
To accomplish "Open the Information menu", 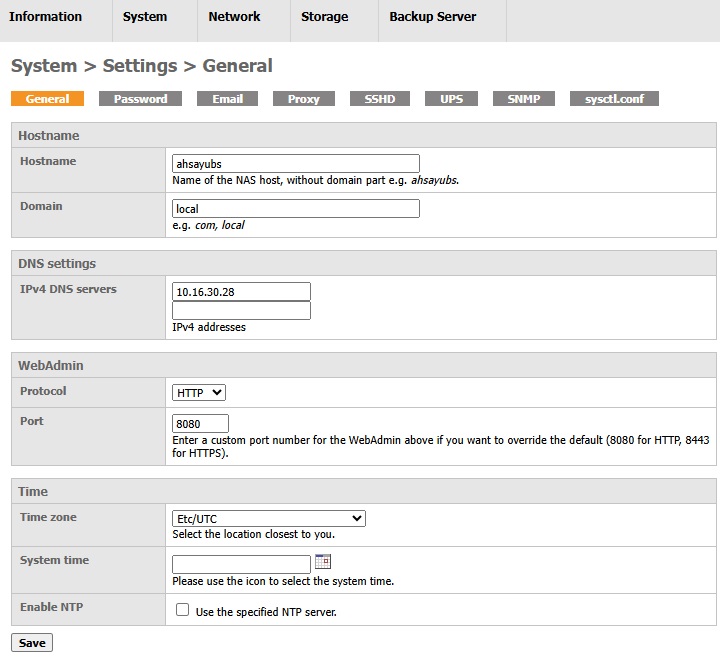I will (46, 17).
